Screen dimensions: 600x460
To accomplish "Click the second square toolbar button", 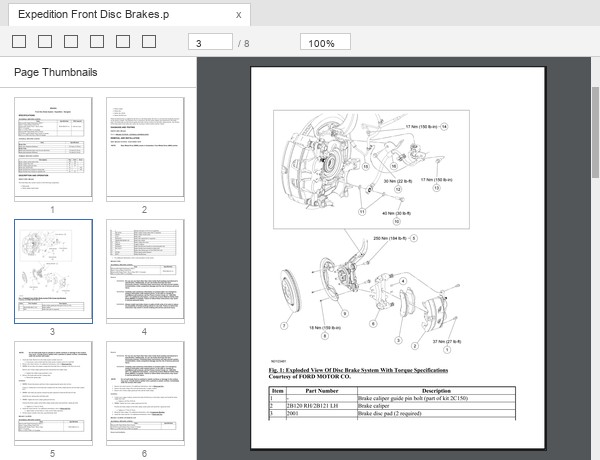I will (x=45, y=42).
